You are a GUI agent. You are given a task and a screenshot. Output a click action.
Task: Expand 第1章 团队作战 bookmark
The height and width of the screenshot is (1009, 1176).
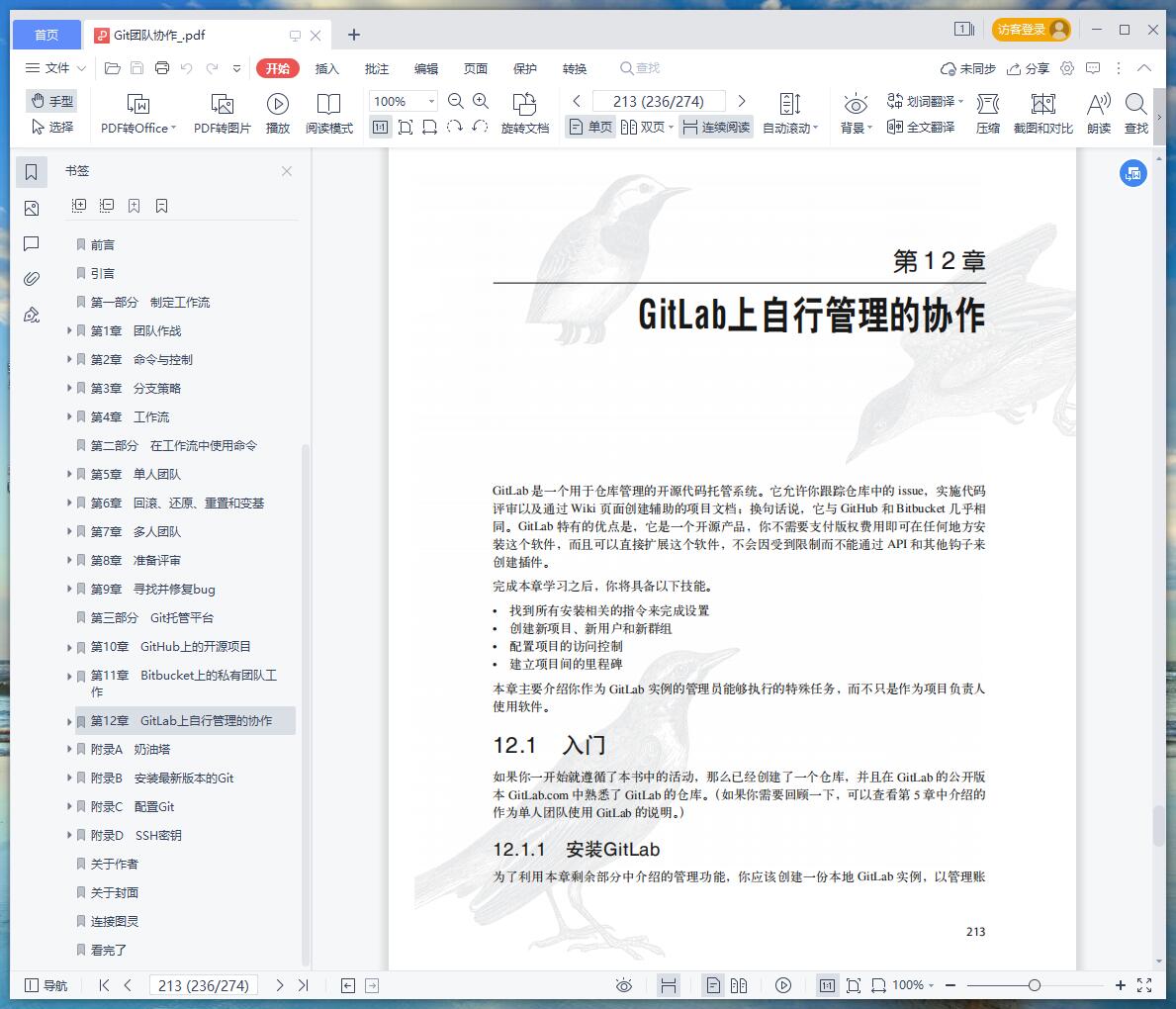[x=69, y=330]
